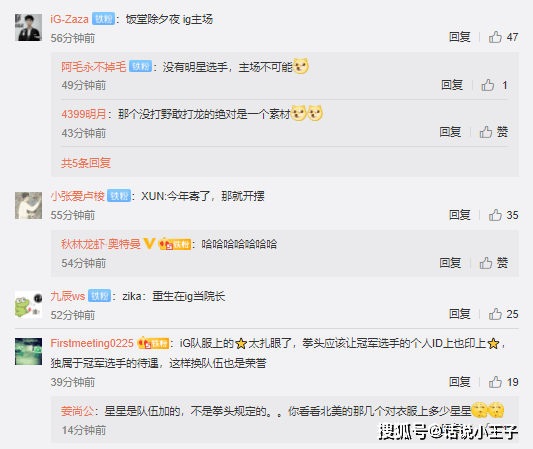Open iG-Zaza's avatar thumbnail
The height and width of the screenshot is (449, 533).
29,28
